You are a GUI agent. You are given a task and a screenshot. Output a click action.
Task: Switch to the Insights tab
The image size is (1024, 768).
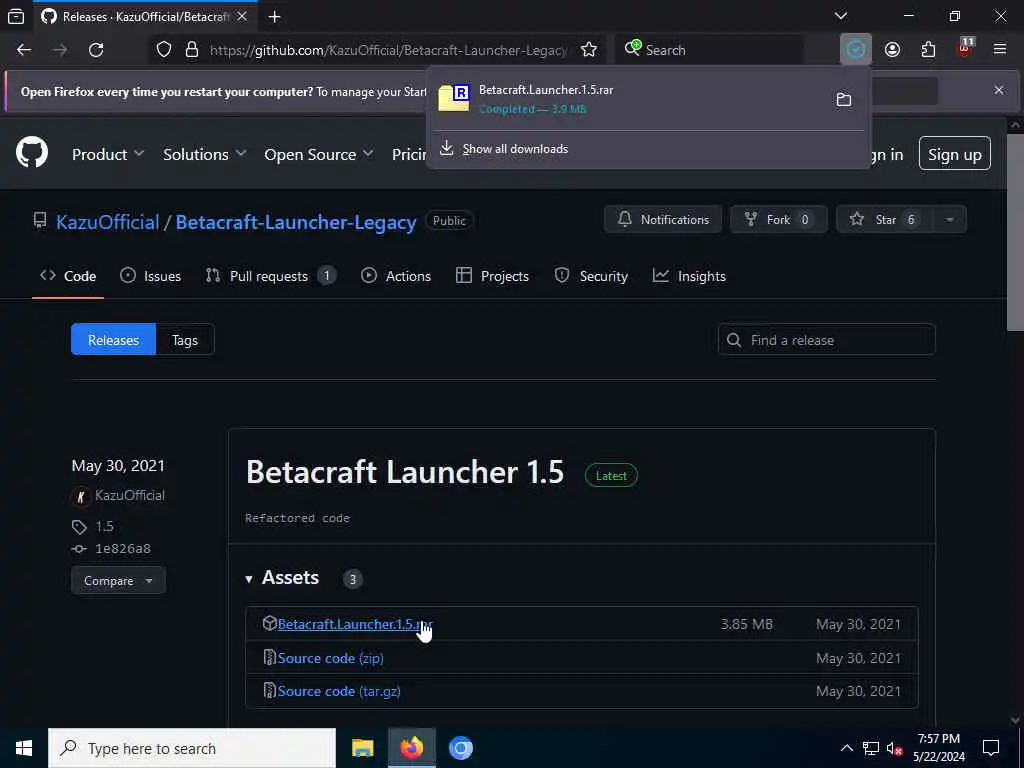689,276
